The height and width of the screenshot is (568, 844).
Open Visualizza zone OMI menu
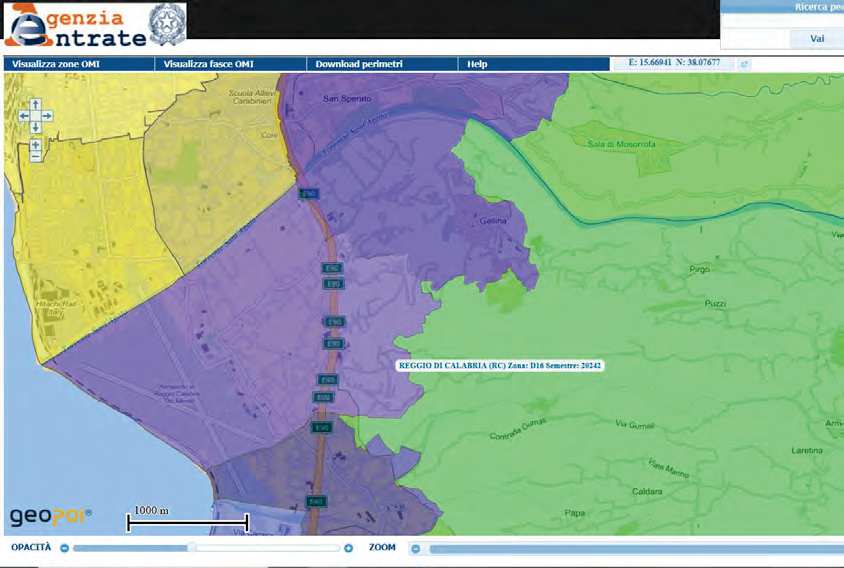[56, 64]
